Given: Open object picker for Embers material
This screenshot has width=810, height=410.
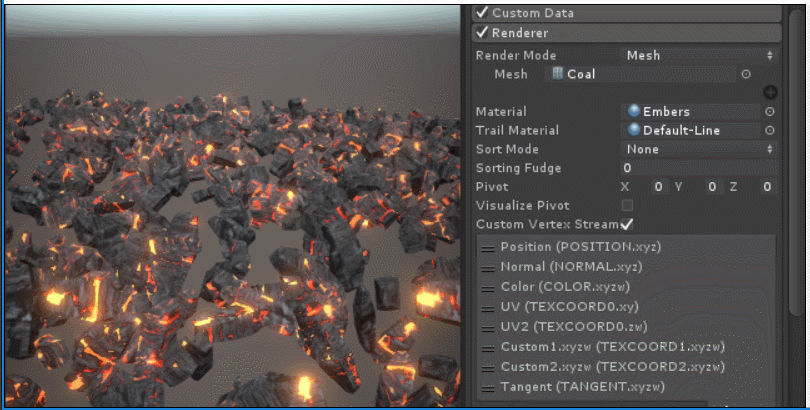Looking at the screenshot, I should [x=770, y=112].
